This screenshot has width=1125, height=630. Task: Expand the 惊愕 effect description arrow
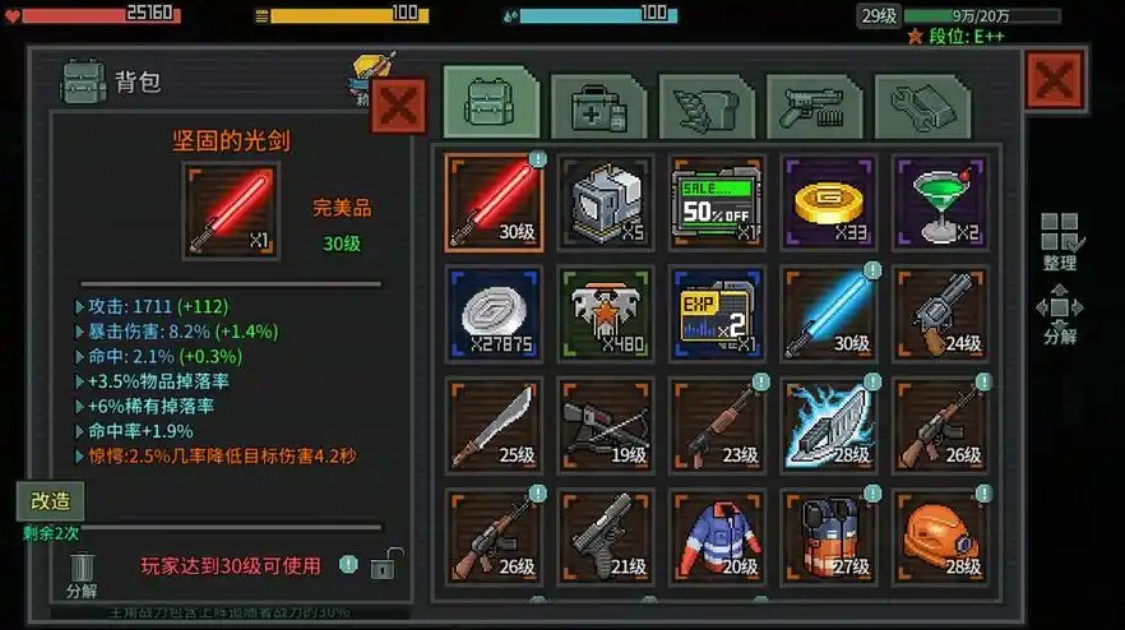80,456
